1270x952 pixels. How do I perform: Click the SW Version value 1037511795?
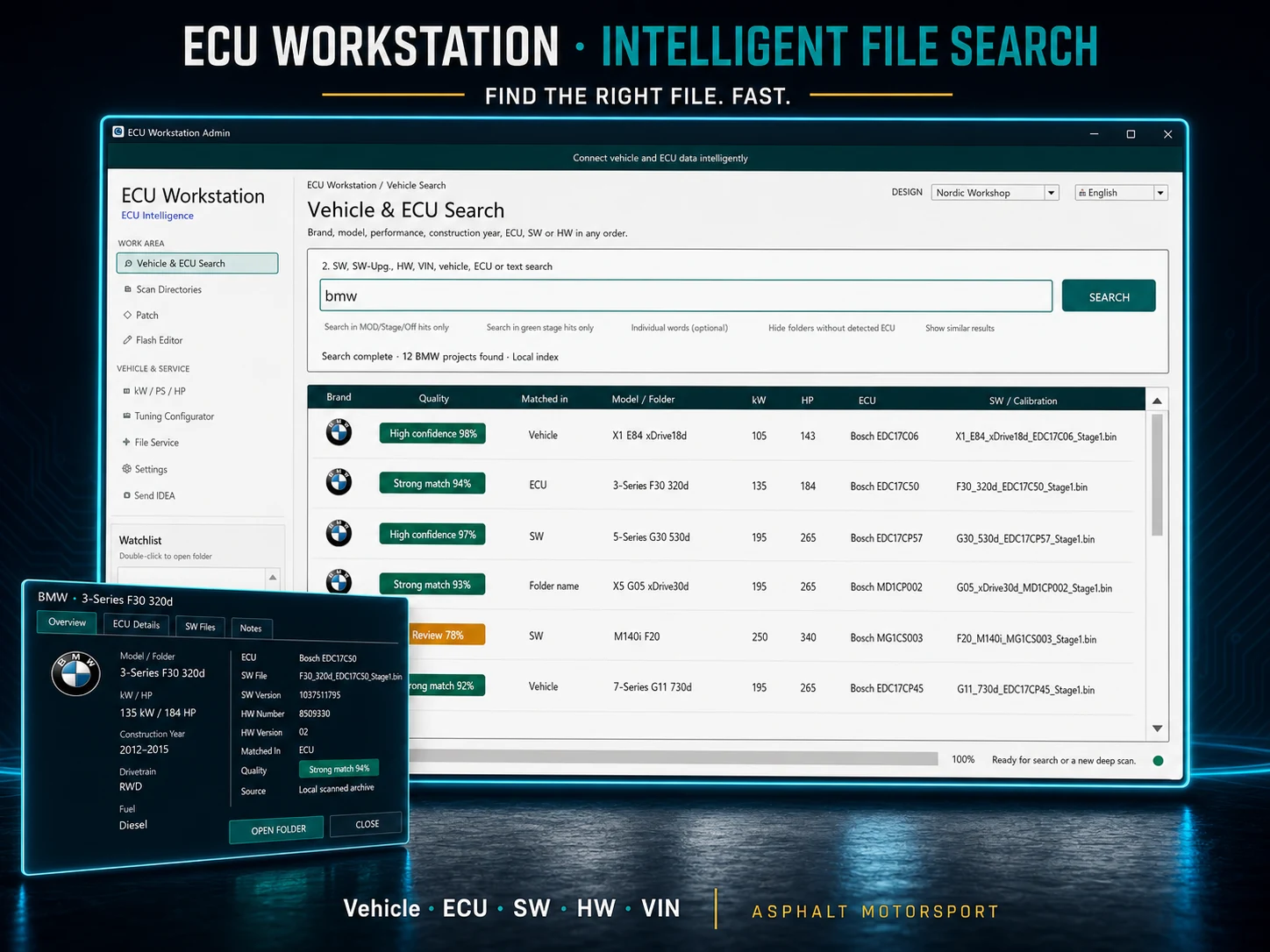point(319,695)
